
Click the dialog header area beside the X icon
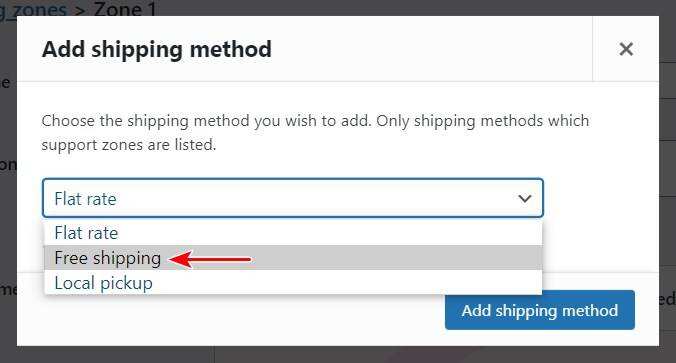(431, 49)
